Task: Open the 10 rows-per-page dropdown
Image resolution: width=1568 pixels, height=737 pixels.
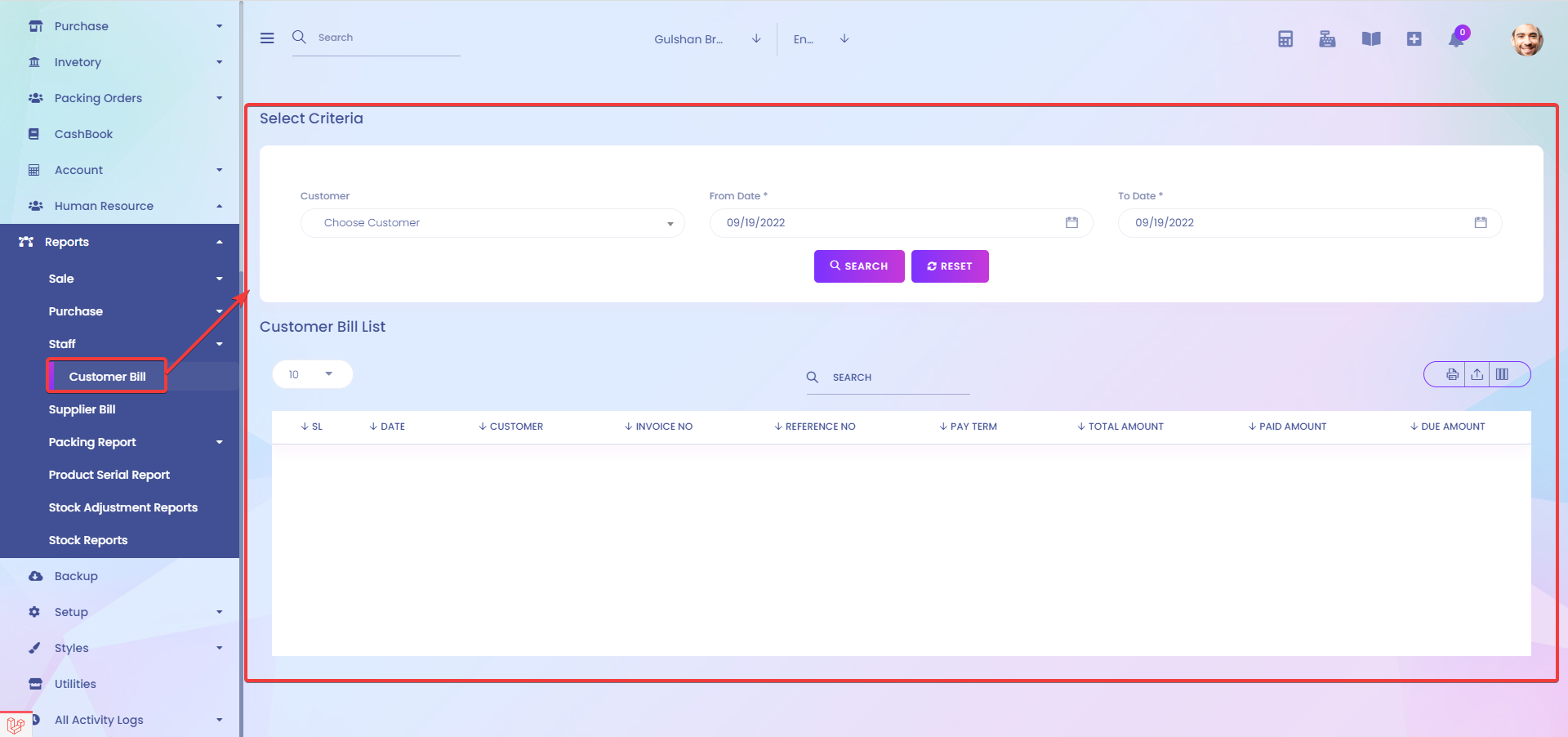Action: 312,374
